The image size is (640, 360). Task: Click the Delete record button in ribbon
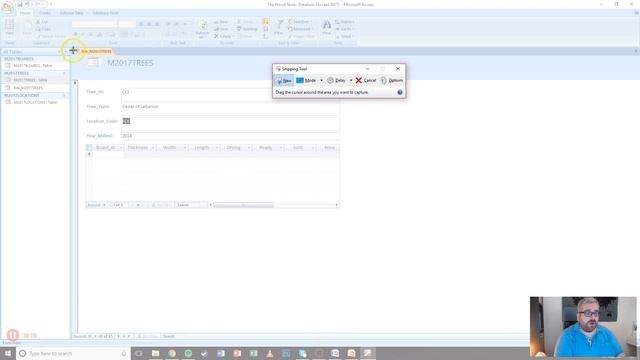(x=223, y=36)
